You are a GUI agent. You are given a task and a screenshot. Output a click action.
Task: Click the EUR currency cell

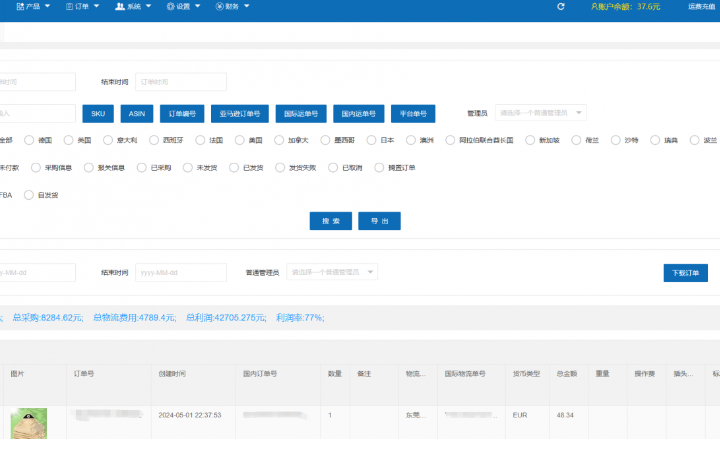[x=520, y=415]
